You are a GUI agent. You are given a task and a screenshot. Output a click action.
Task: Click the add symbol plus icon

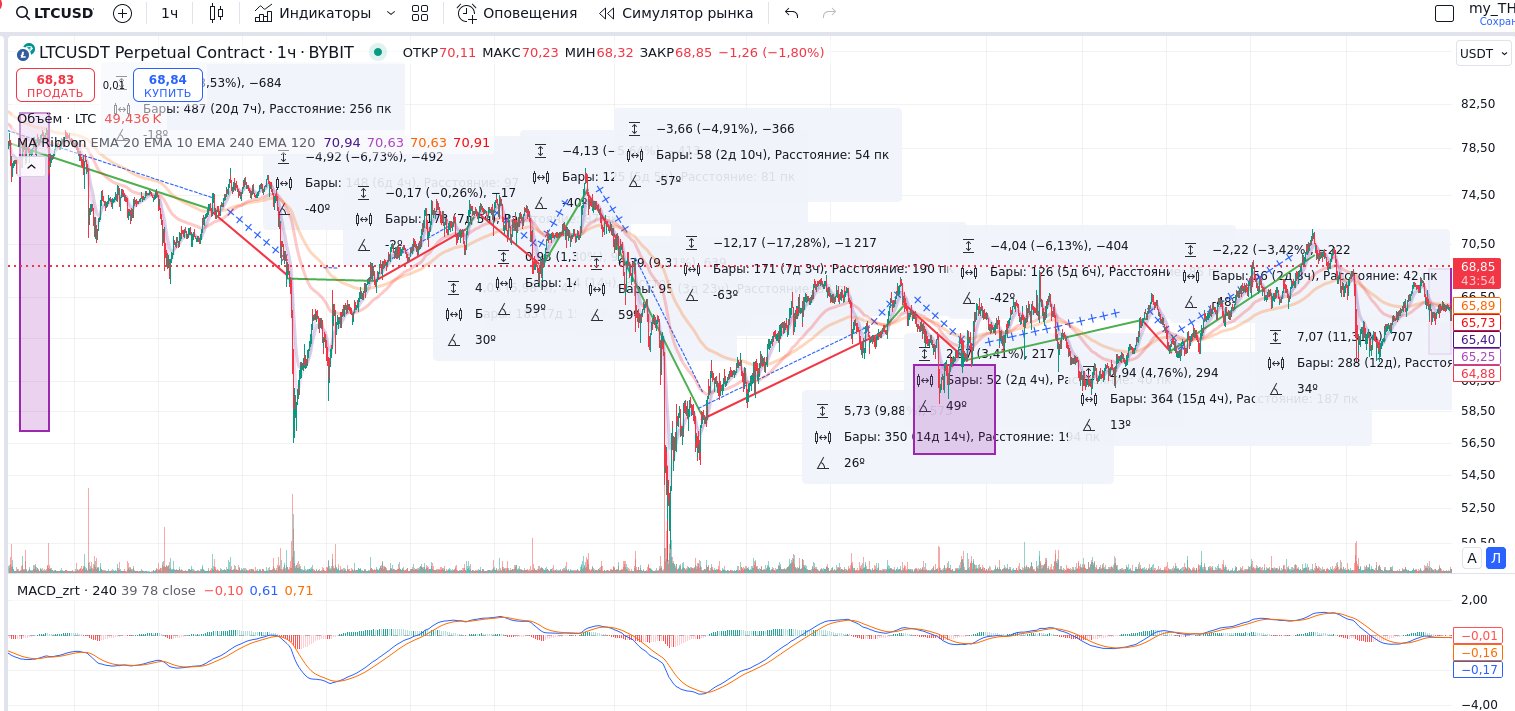[122, 13]
